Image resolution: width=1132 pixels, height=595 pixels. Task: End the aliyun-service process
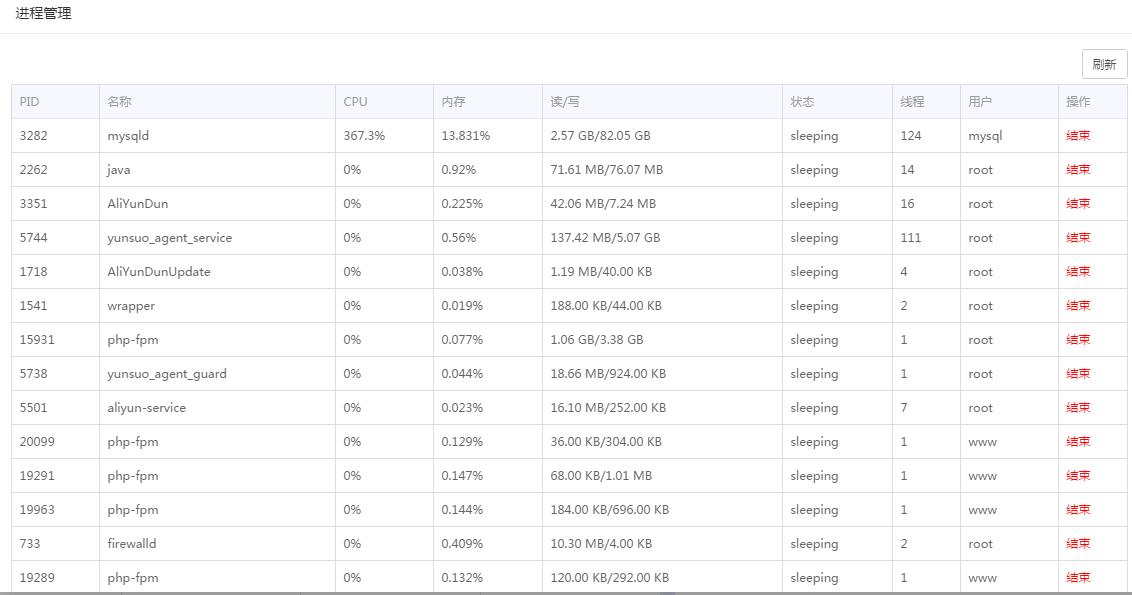tap(1078, 408)
